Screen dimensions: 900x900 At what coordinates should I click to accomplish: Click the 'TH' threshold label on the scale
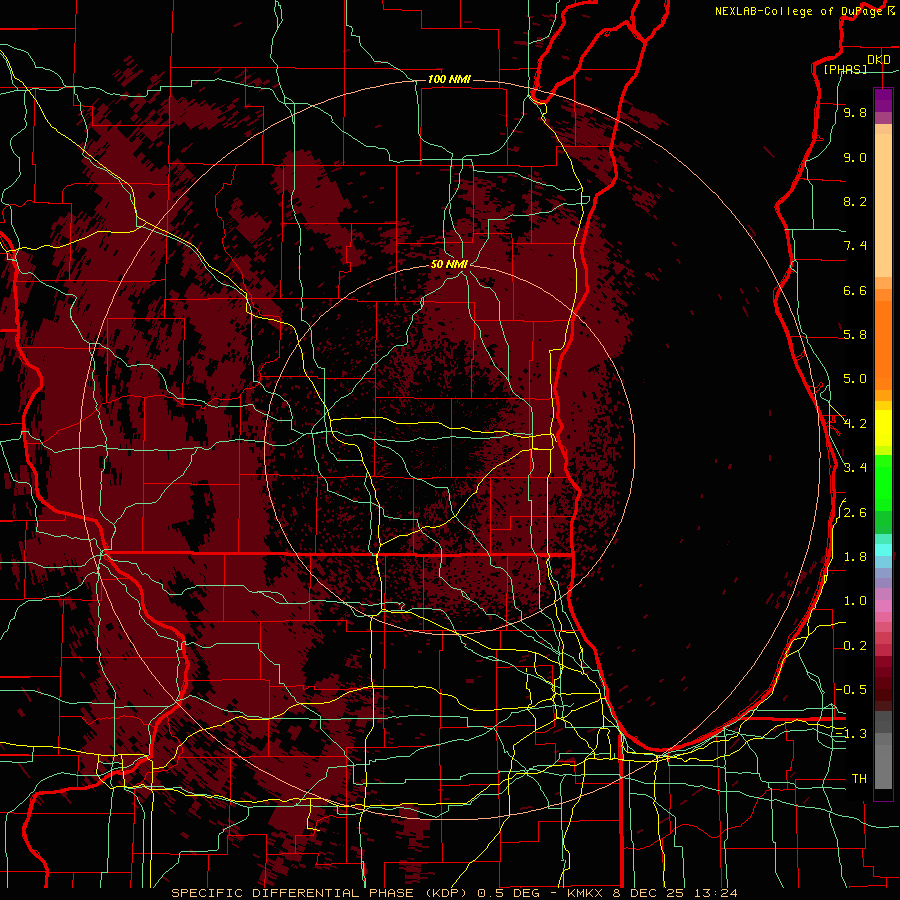pos(859,778)
